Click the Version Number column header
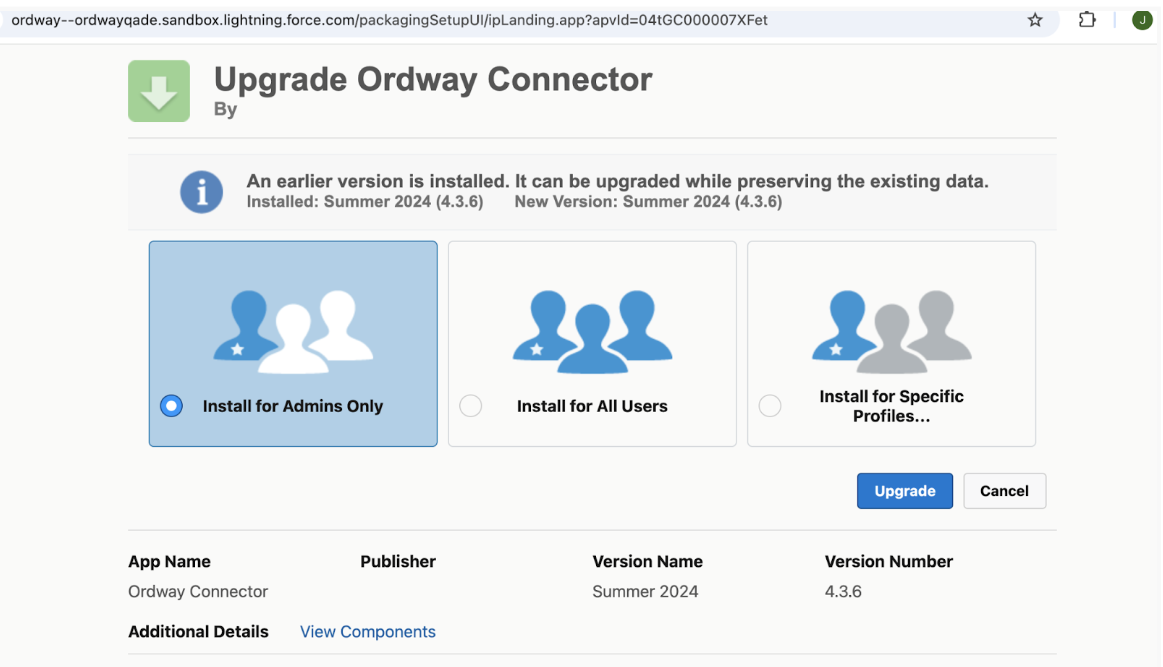 (x=889, y=562)
